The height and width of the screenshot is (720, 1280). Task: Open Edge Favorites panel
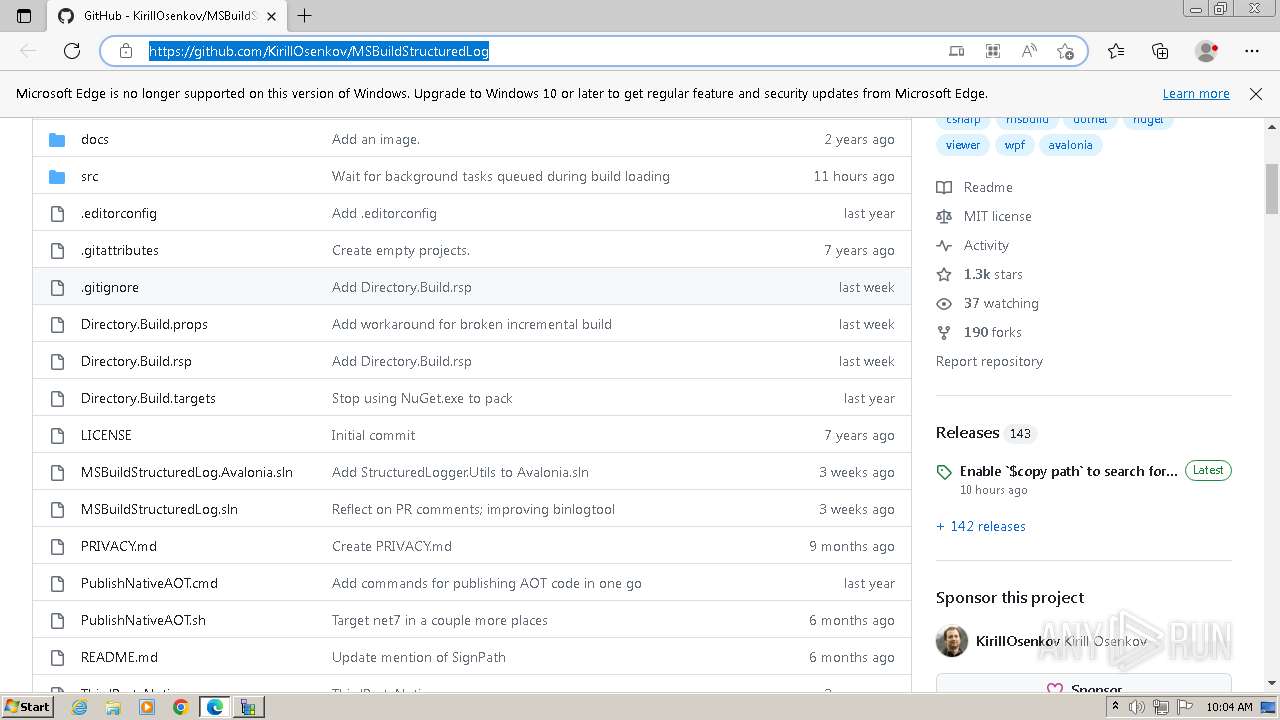[1116, 51]
